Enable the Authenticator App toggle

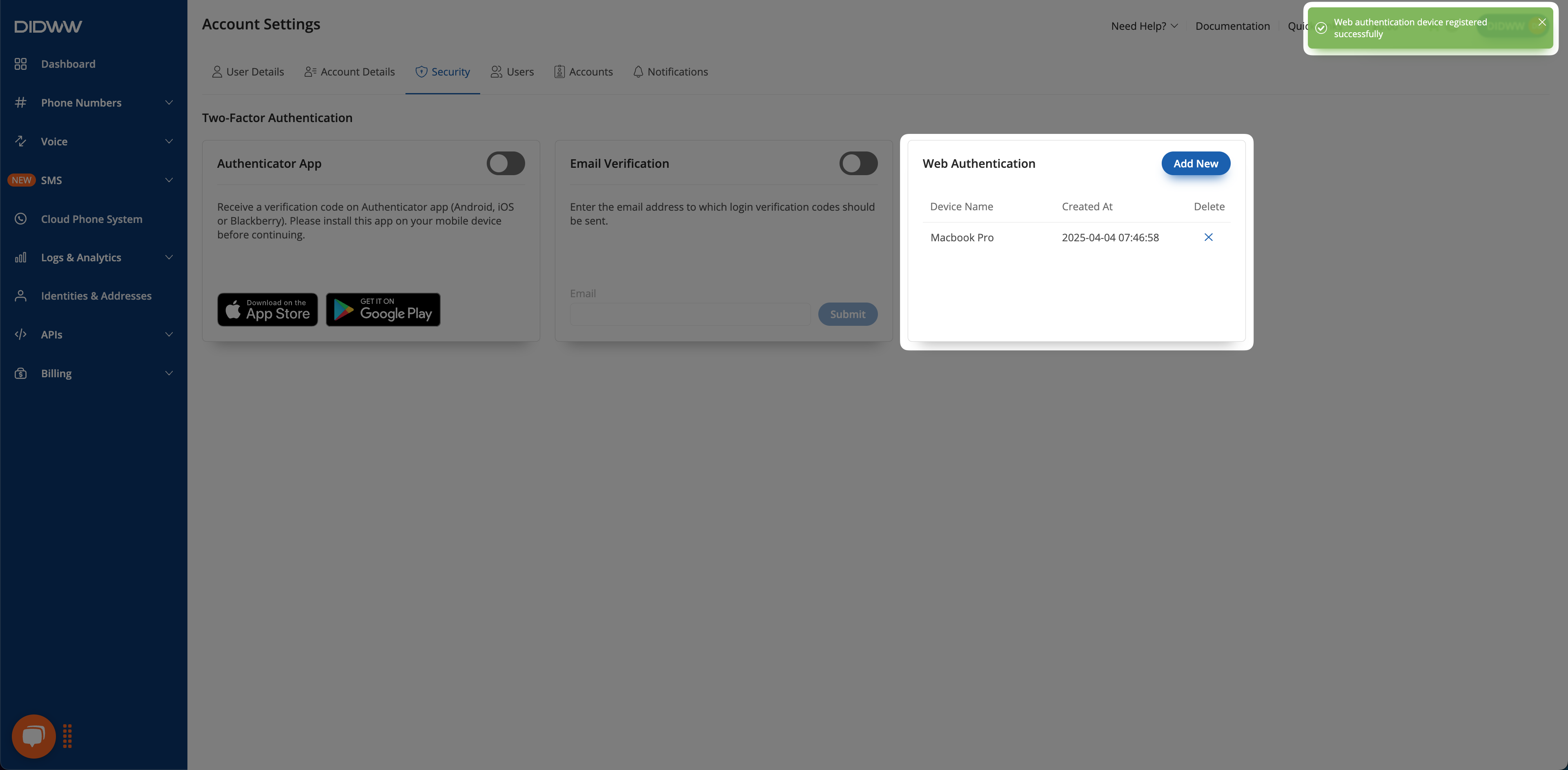[506, 163]
